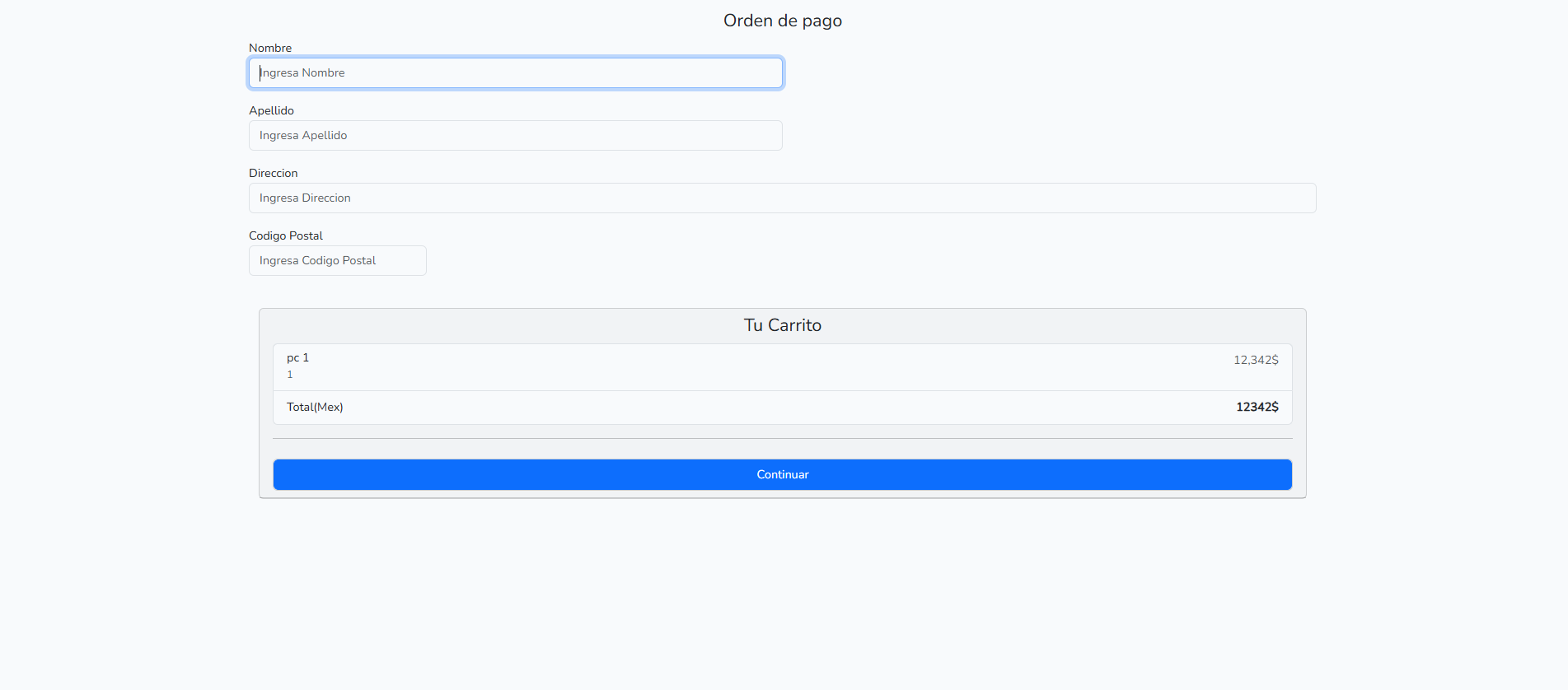1568x690 pixels.
Task: Click the 'Apellido' field label
Action: pos(271,110)
